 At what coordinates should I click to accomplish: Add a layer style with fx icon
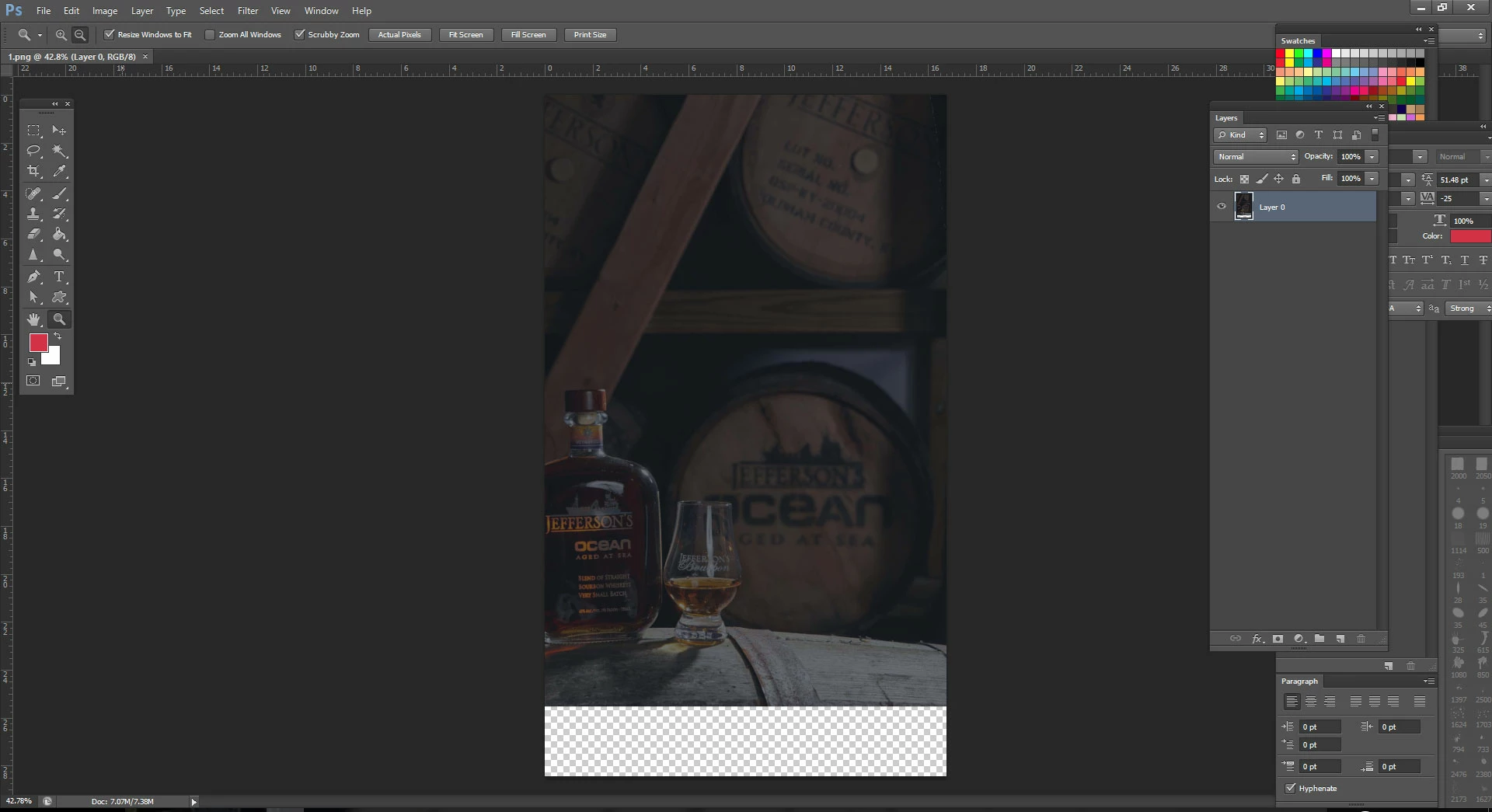click(x=1257, y=639)
